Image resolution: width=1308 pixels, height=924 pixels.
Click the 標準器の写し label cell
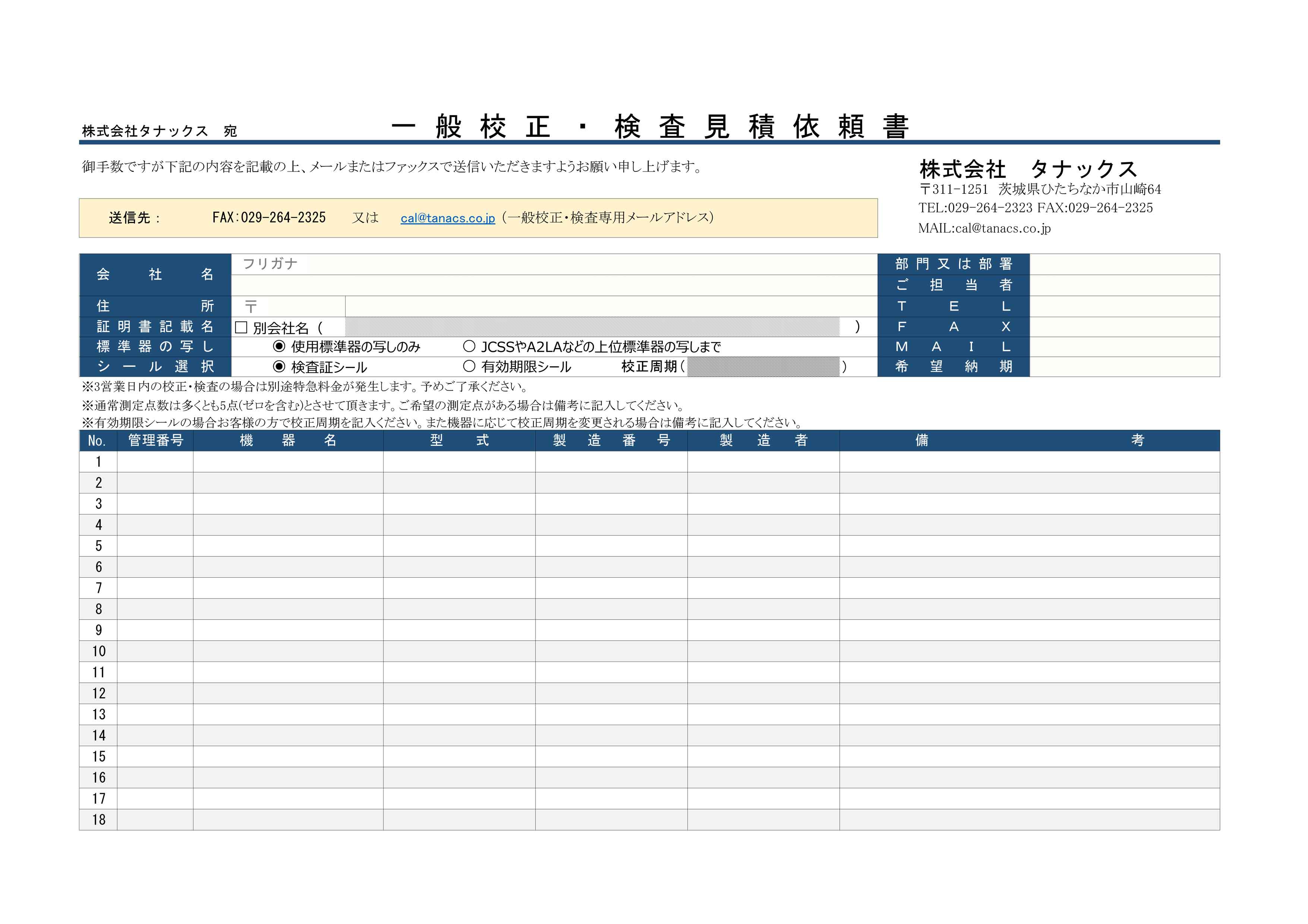(155, 347)
